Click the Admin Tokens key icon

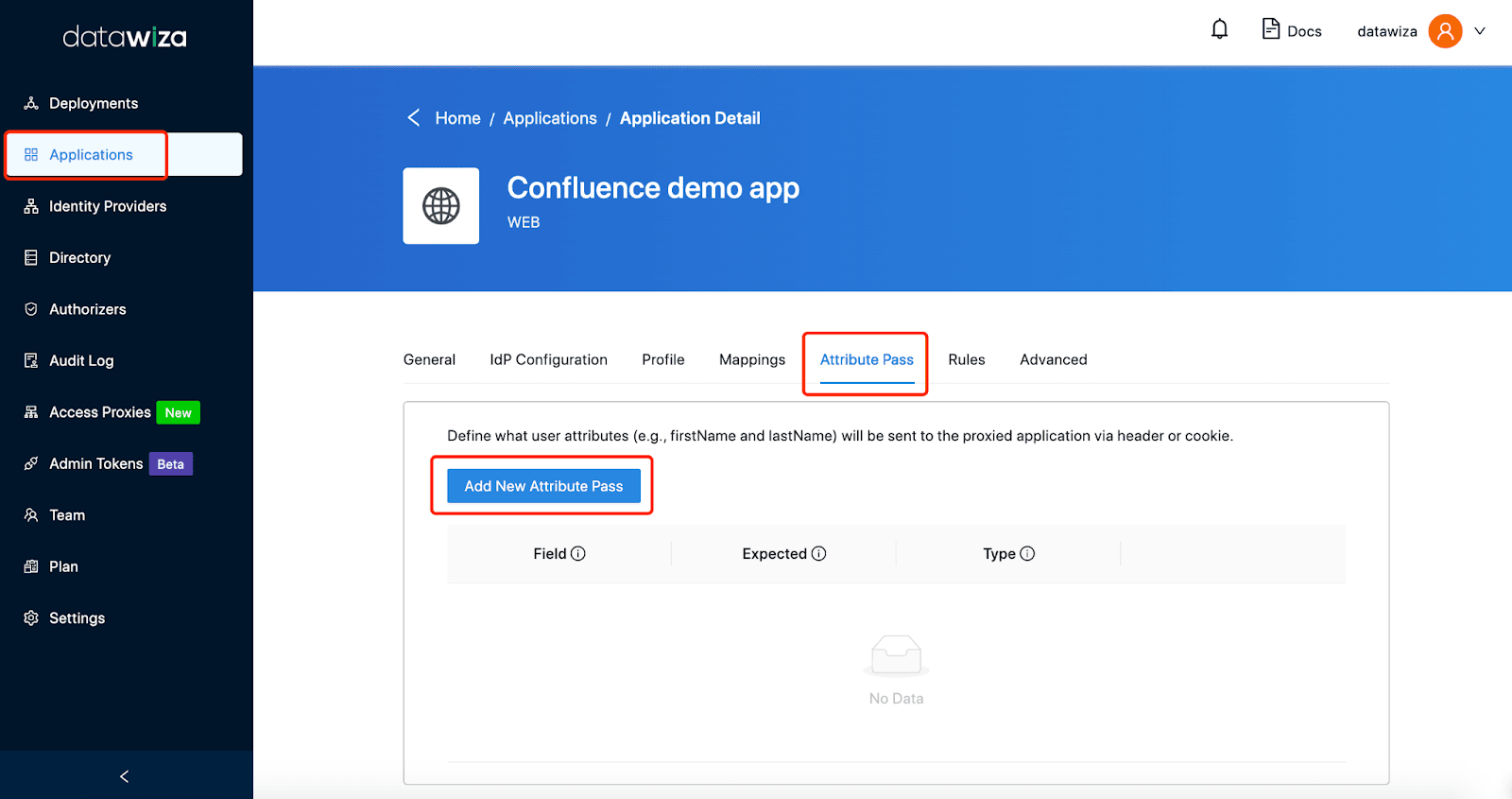(x=31, y=463)
